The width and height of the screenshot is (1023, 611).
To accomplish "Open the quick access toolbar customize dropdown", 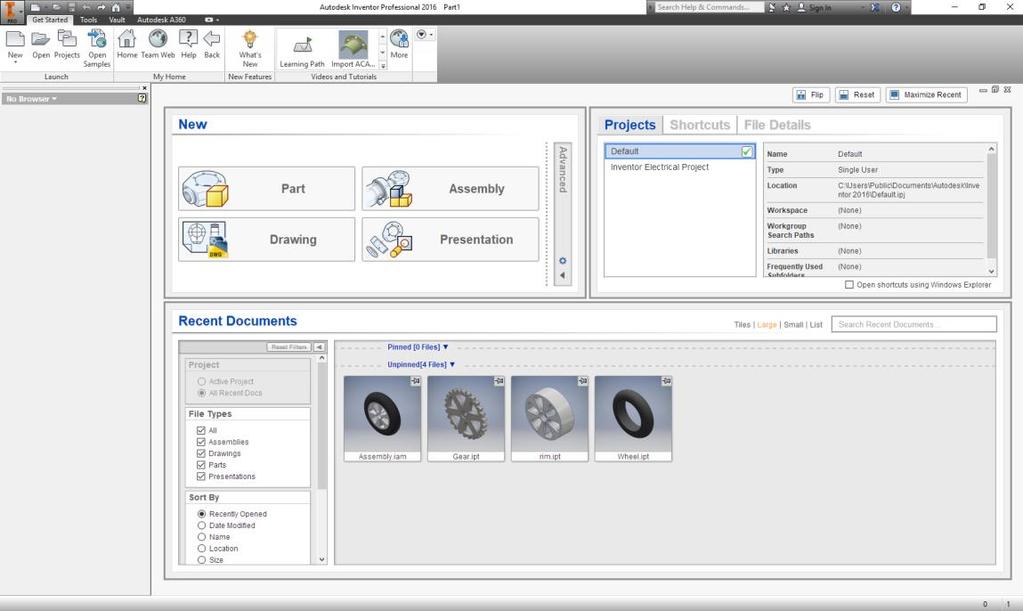I will (128, 7).
